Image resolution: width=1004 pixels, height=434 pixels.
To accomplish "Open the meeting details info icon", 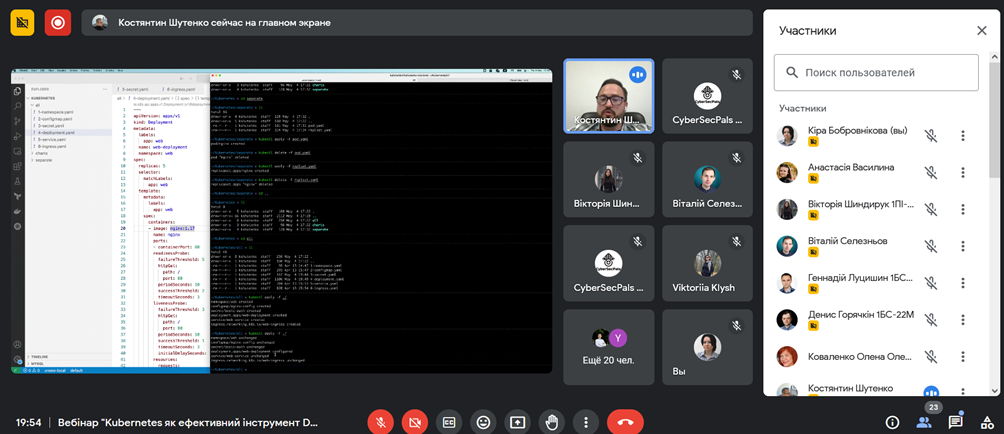I will pyautogui.click(x=892, y=423).
